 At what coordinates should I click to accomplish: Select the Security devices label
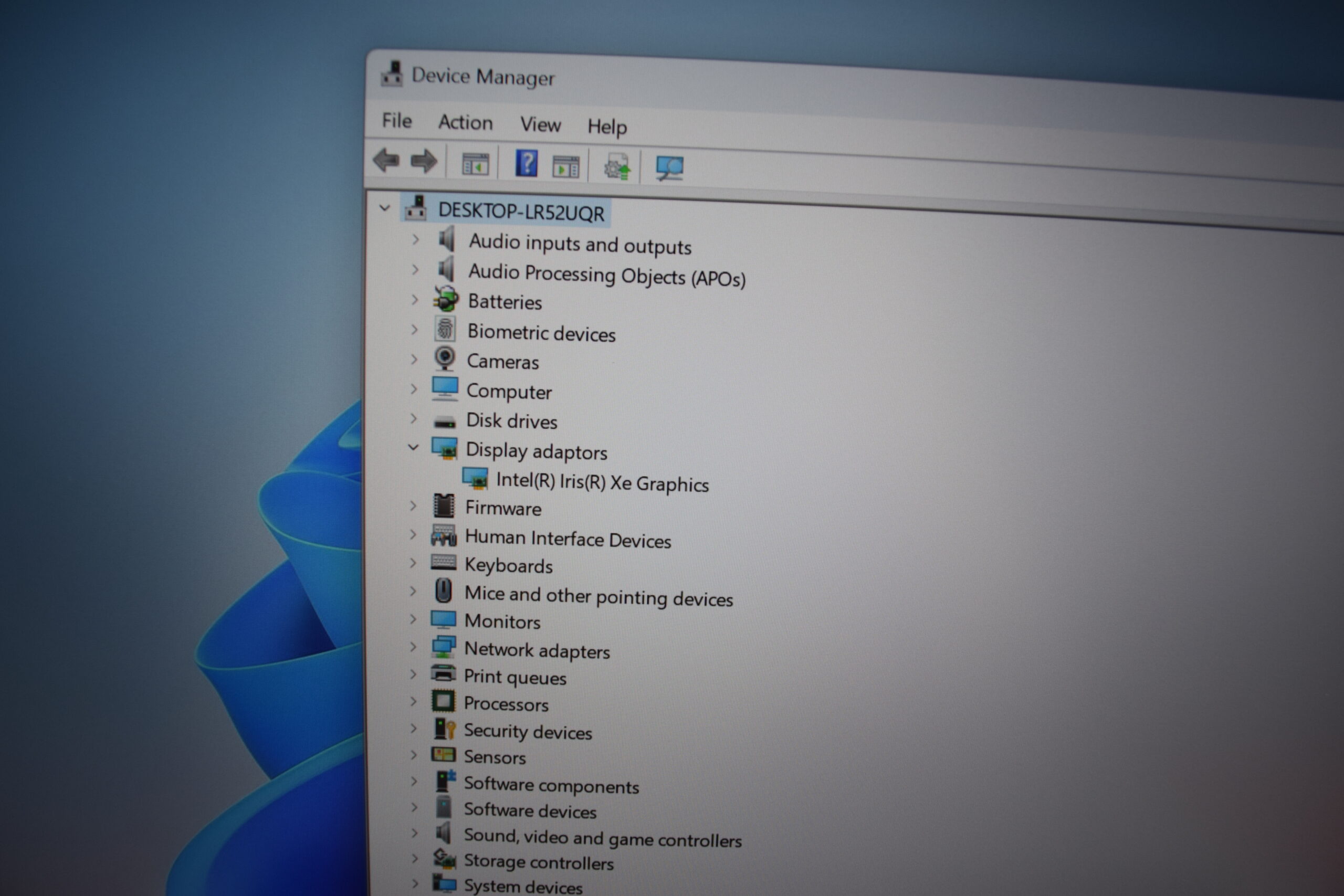coord(528,731)
